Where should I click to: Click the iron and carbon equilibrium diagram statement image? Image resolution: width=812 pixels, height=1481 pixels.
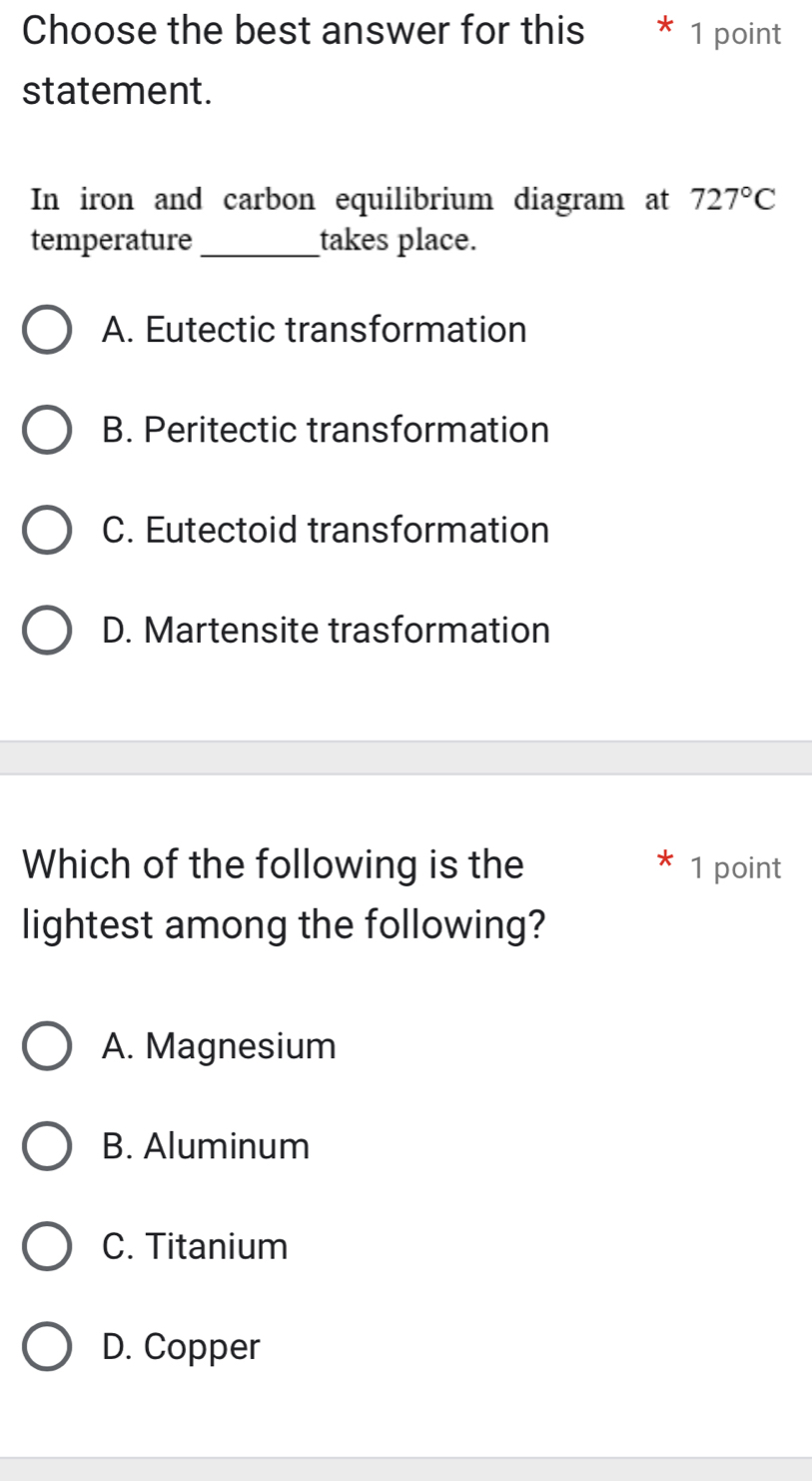pyautogui.click(x=403, y=219)
